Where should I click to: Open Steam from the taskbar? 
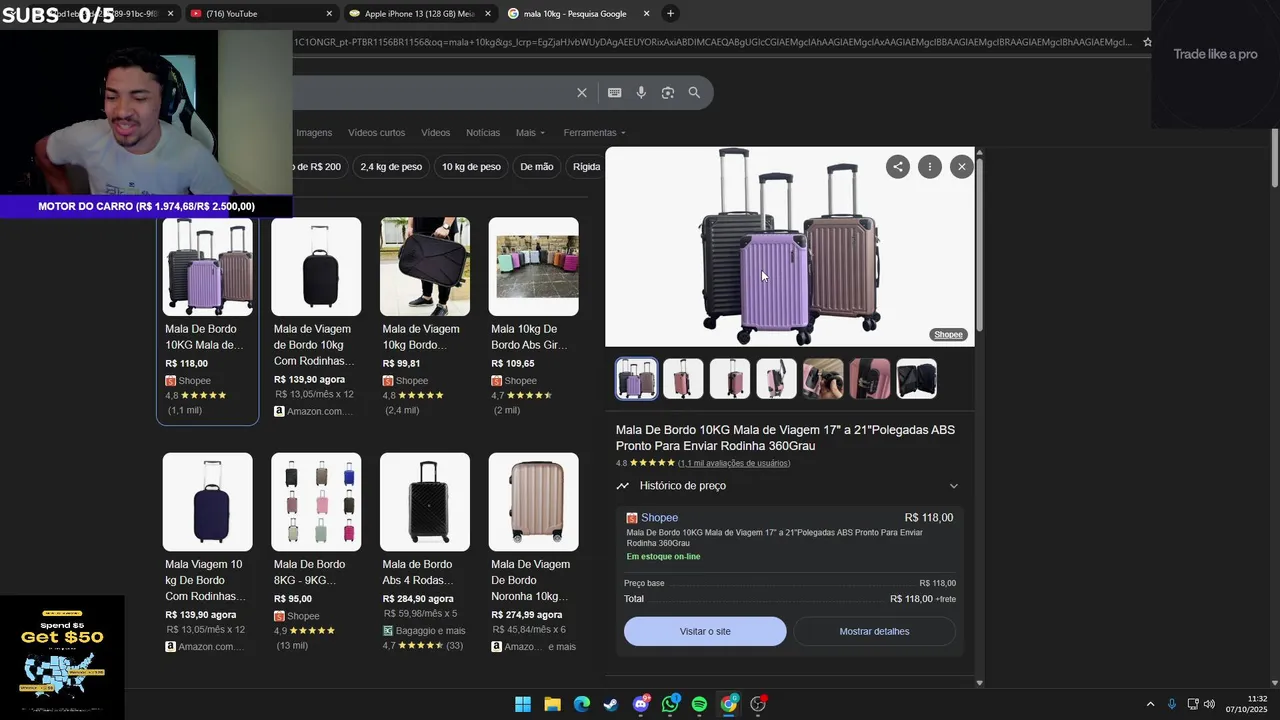pyautogui.click(x=611, y=704)
